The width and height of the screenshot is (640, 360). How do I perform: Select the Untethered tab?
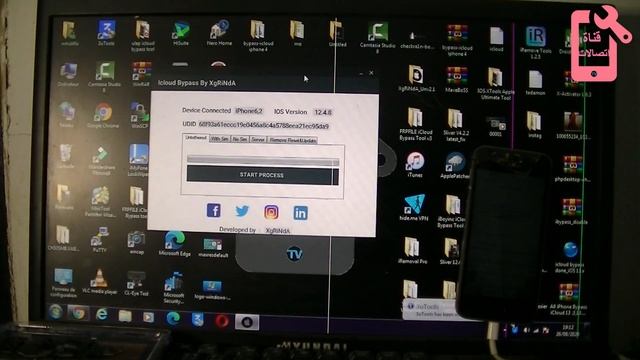(196, 138)
